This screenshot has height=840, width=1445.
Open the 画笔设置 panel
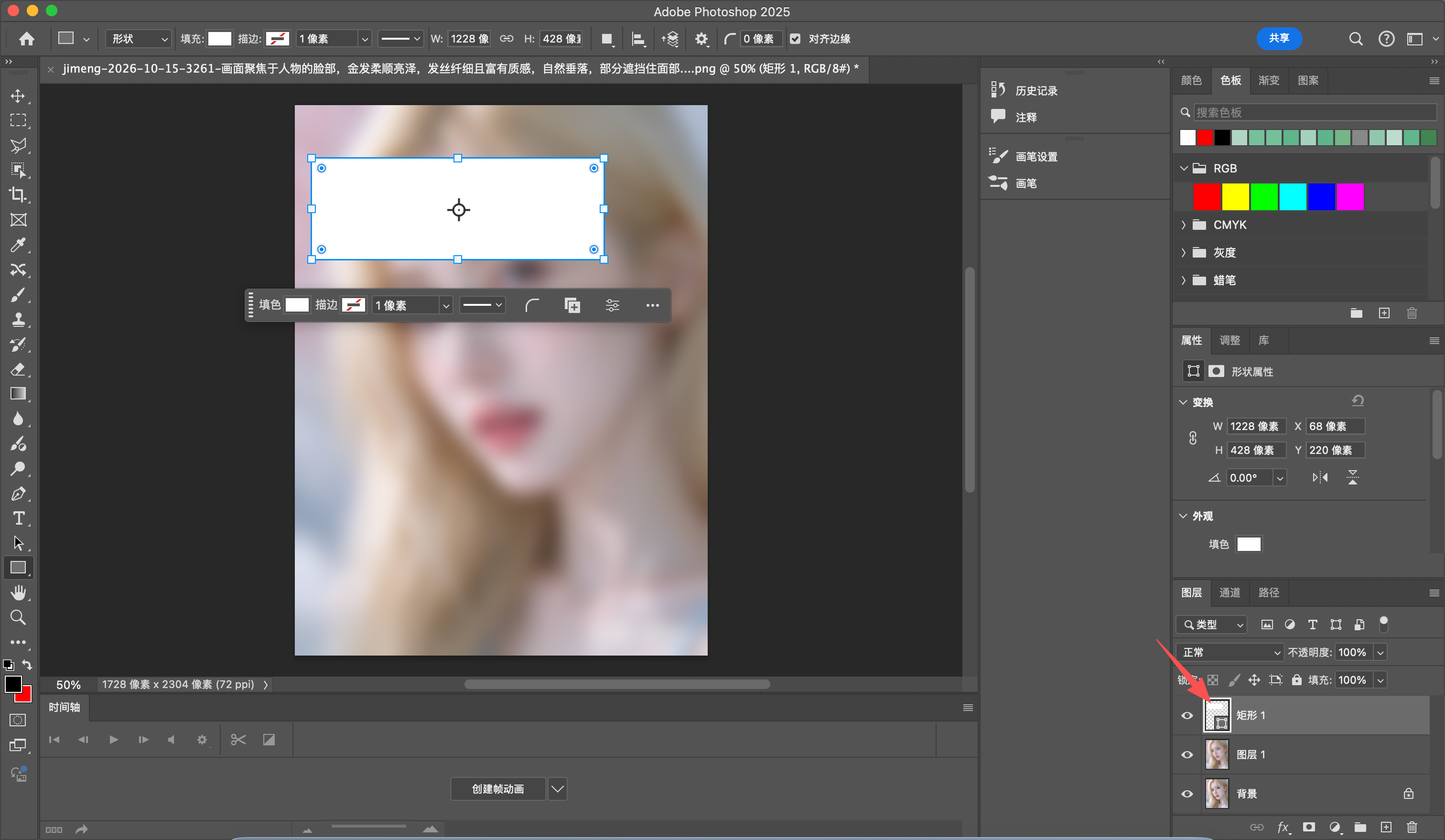pyautogui.click(x=1024, y=157)
